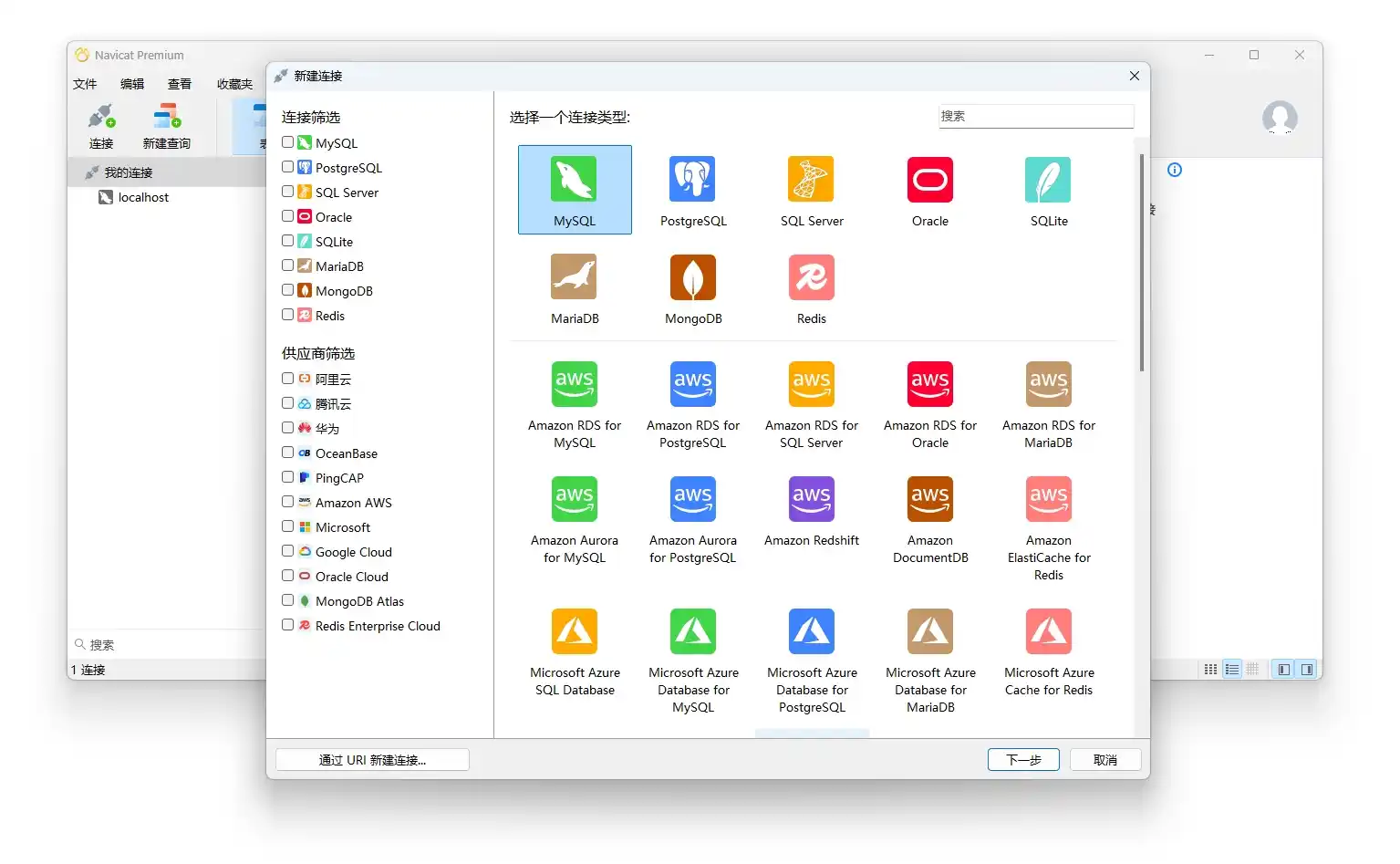Tick the PostgreSQL filter checkbox

(287, 167)
